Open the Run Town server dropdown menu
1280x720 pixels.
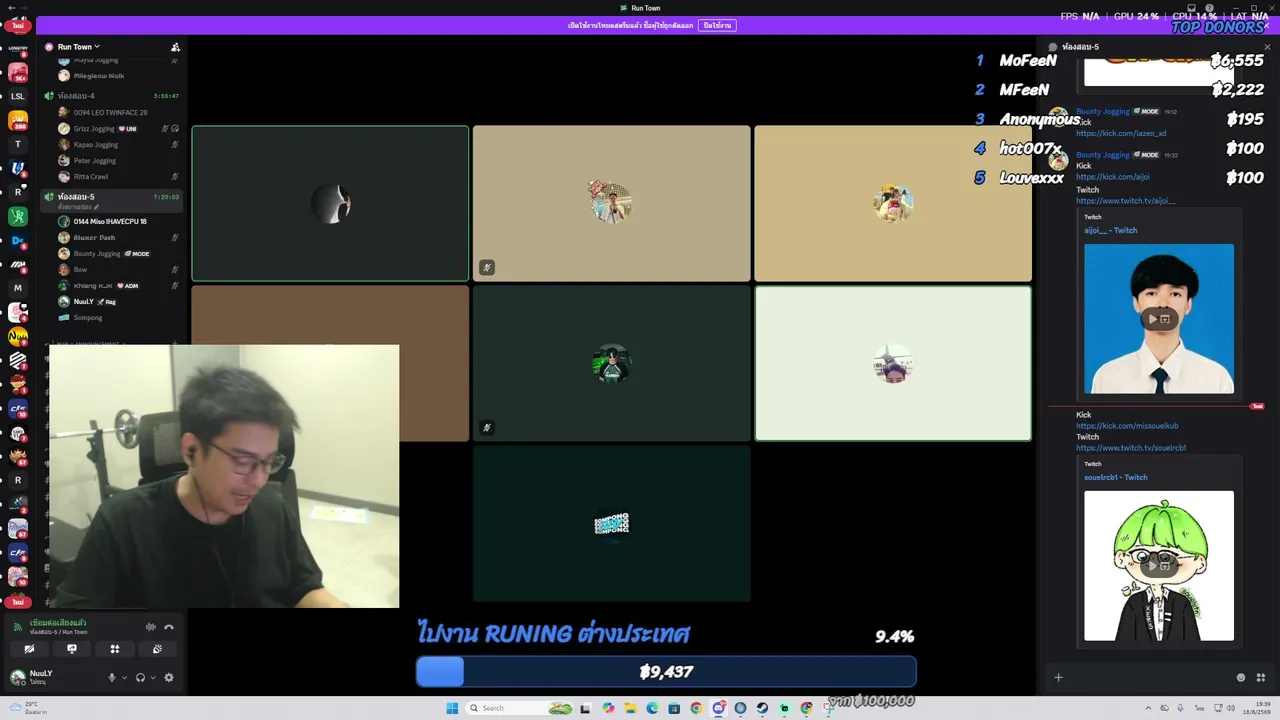click(79, 47)
